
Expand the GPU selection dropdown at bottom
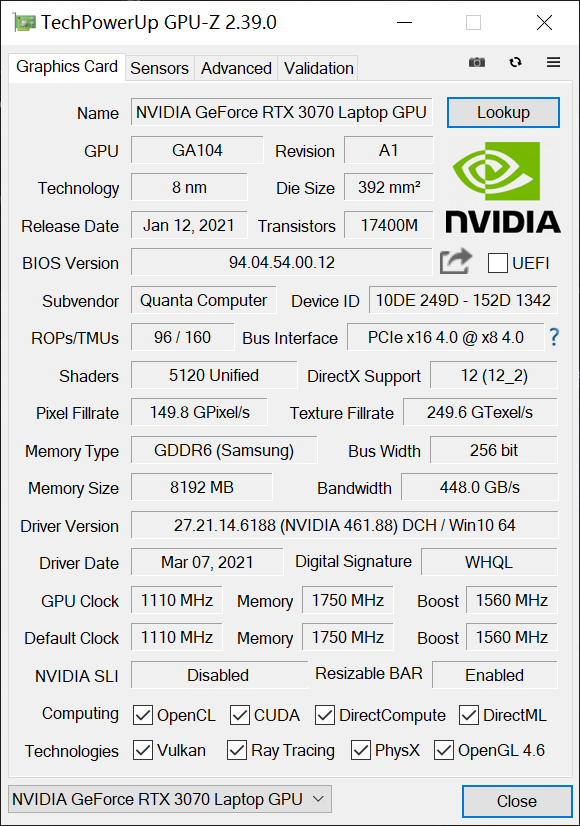(170, 799)
